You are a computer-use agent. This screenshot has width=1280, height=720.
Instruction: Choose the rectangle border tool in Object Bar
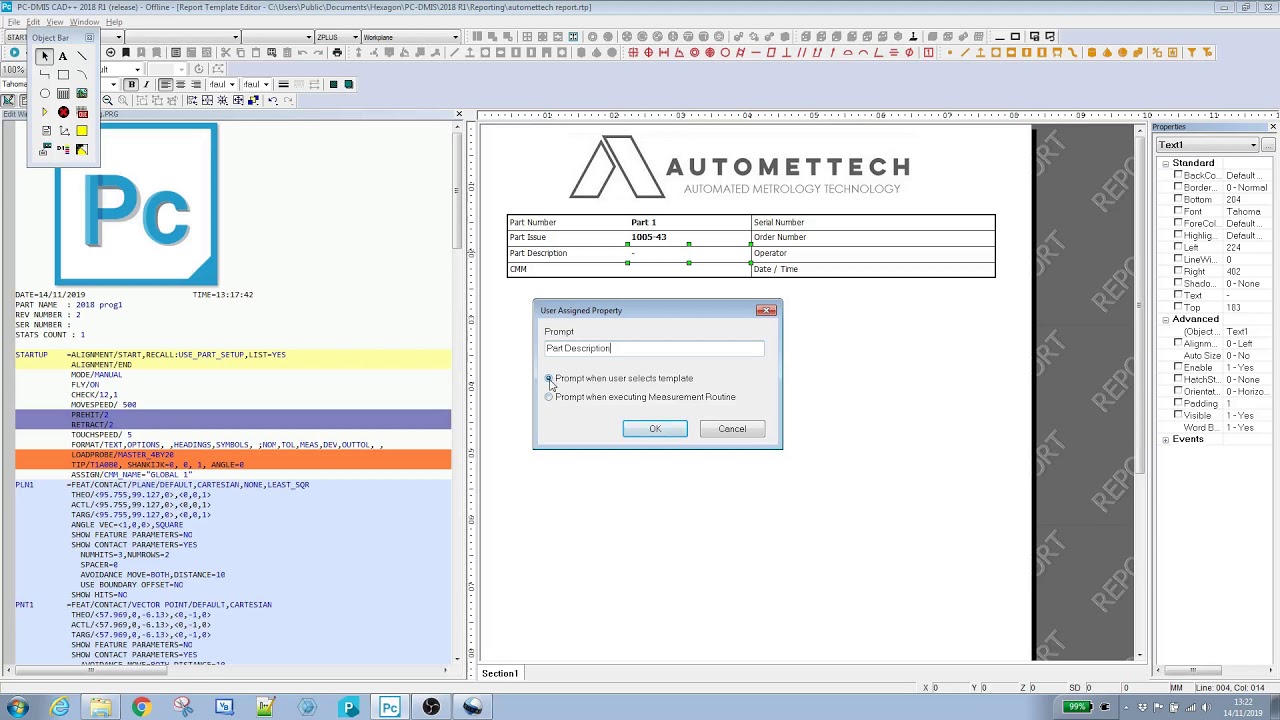(x=63, y=74)
